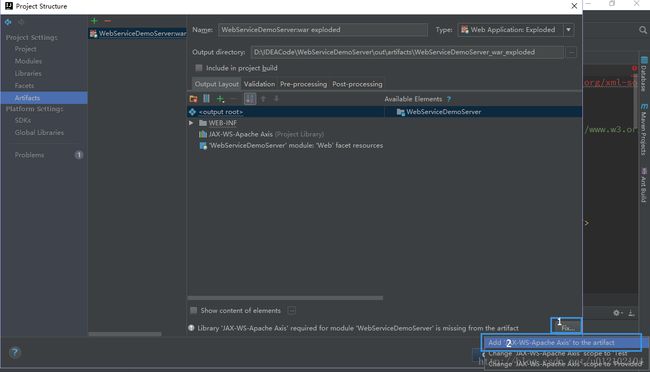Open Modules settings
650x372 pixels.
point(28,61)
